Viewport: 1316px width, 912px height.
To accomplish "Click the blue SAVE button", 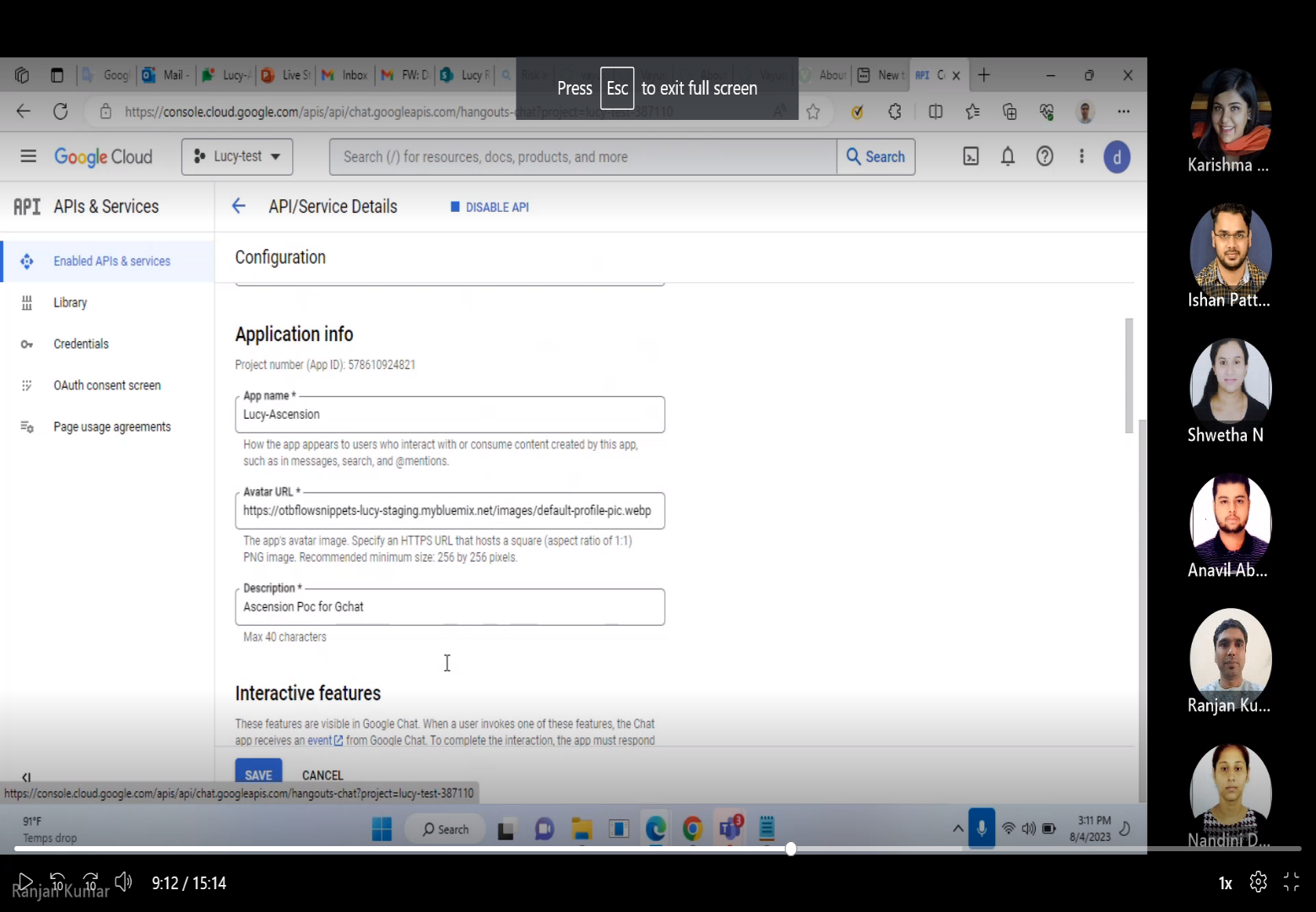I will pyautogui.click(x=258, y=774).
